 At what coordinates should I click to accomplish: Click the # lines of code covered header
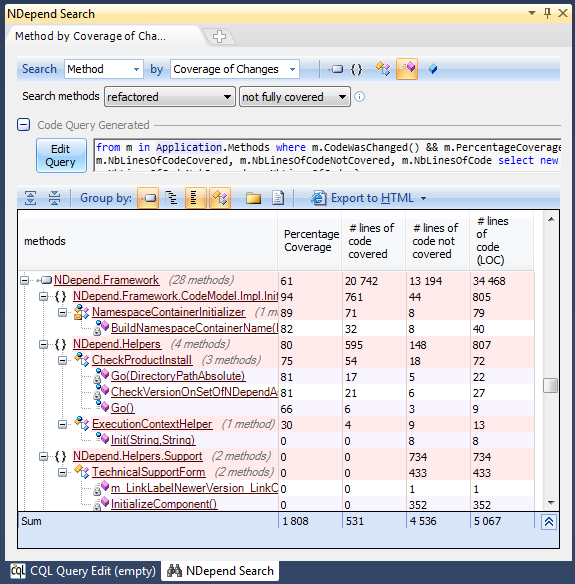(374, 241)
